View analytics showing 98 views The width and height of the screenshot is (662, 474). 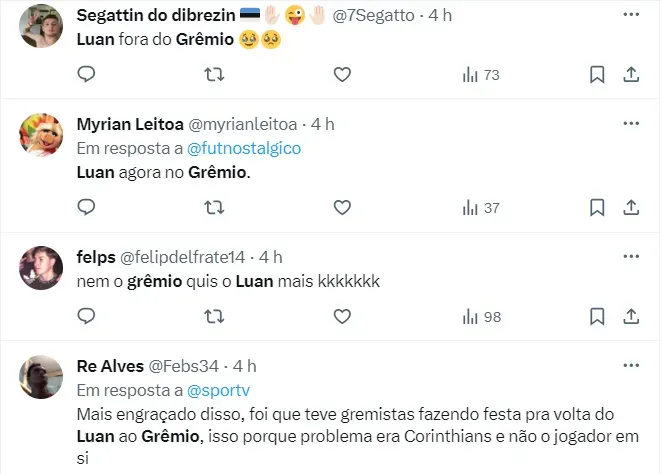(x=480, y=317)
